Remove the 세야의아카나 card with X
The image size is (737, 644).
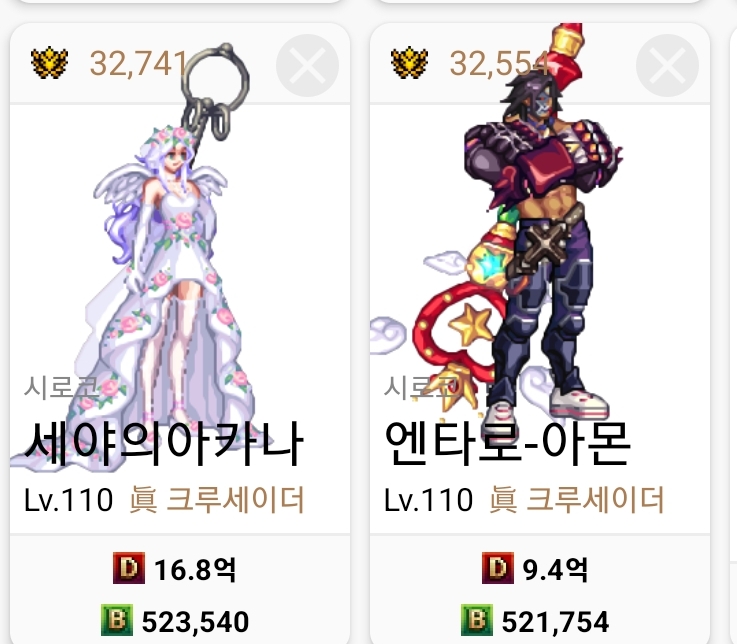pyautogui.click(x=307, y=66)
